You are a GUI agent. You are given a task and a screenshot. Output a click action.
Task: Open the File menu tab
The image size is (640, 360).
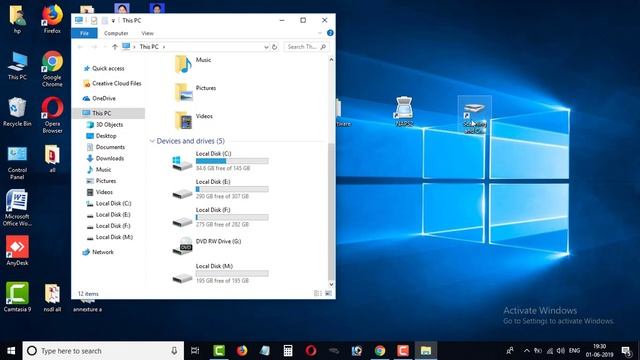coord(84,33)
